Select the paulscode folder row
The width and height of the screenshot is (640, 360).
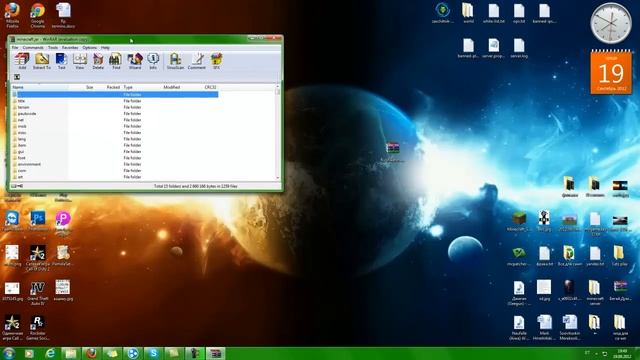pyautogui.click(x=115, y=113)
